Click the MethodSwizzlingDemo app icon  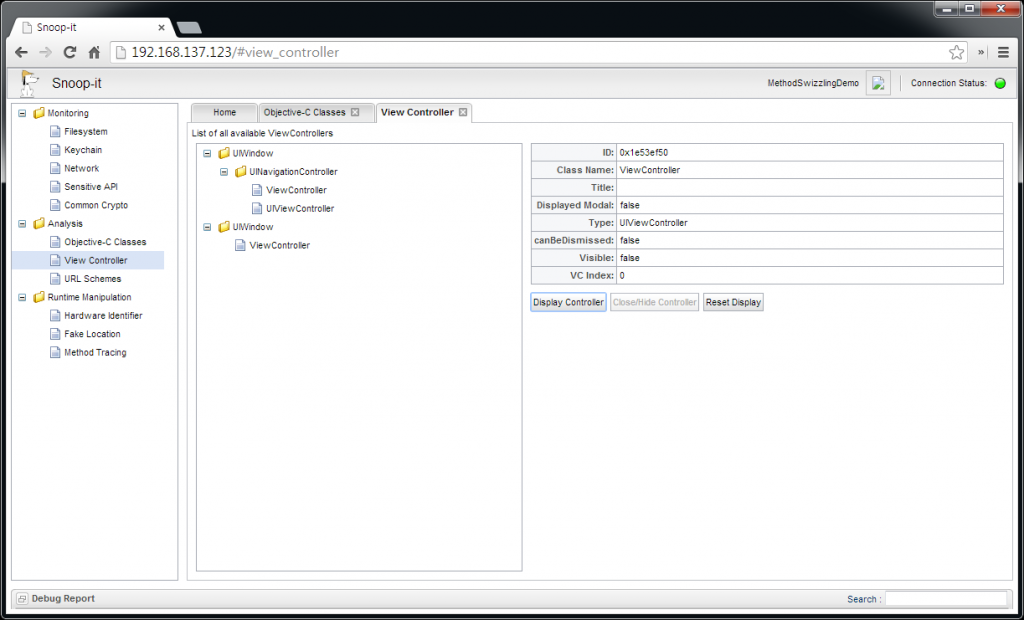tap(878, 84)
